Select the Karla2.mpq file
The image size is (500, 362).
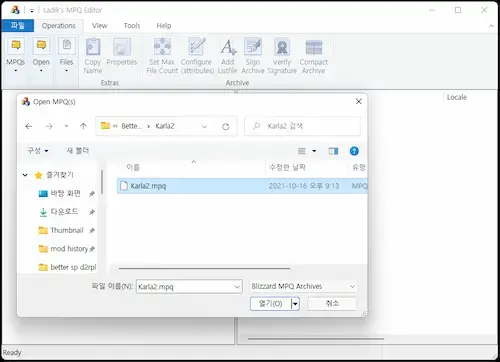coord(242,186)
